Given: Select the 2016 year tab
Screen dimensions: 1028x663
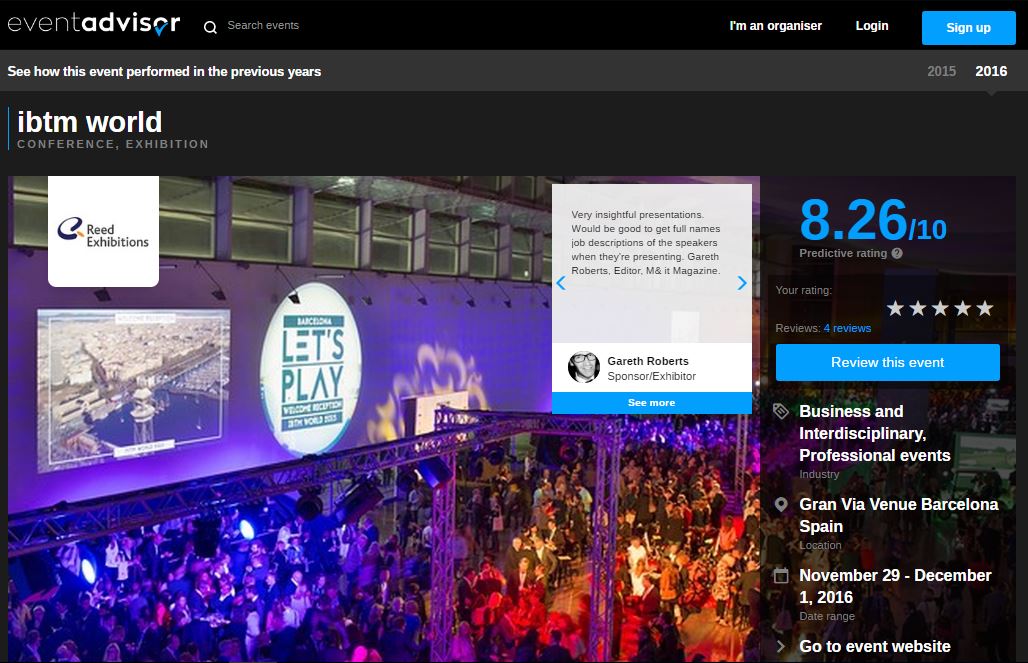Looking at the screenshot, I should coord(991,71).
